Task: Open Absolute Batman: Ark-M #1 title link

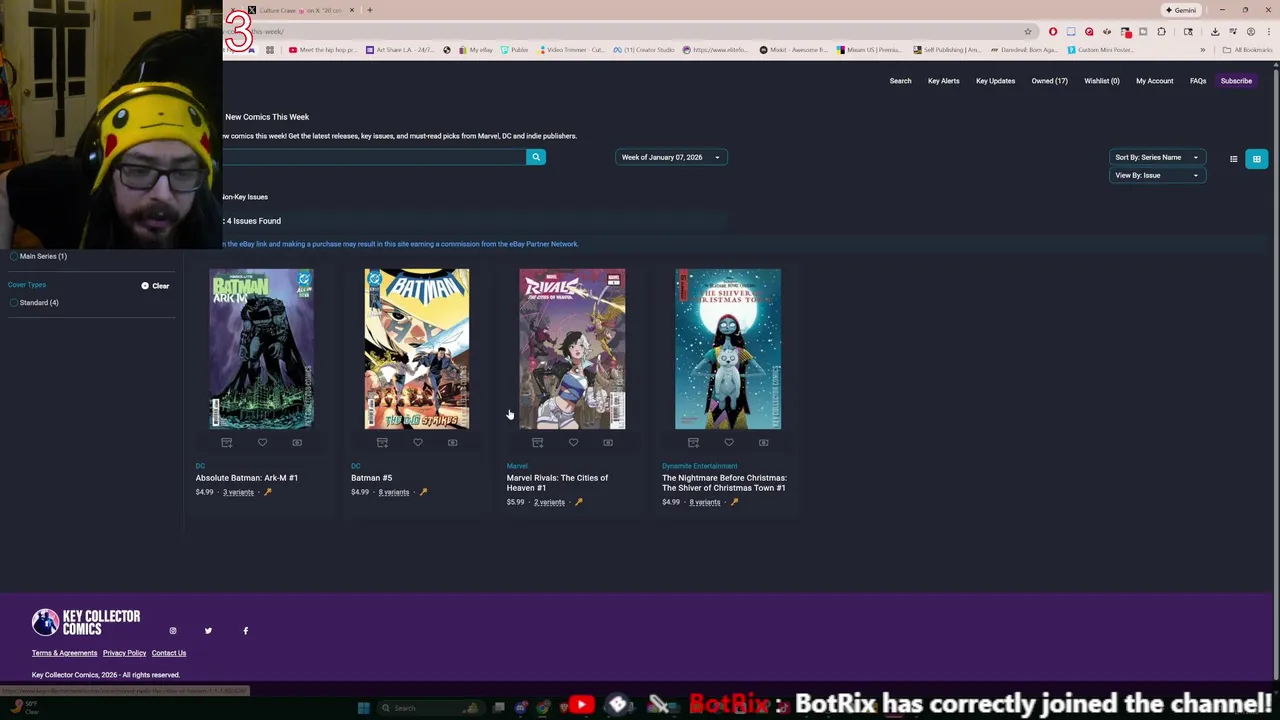Action: coord(247,478)
